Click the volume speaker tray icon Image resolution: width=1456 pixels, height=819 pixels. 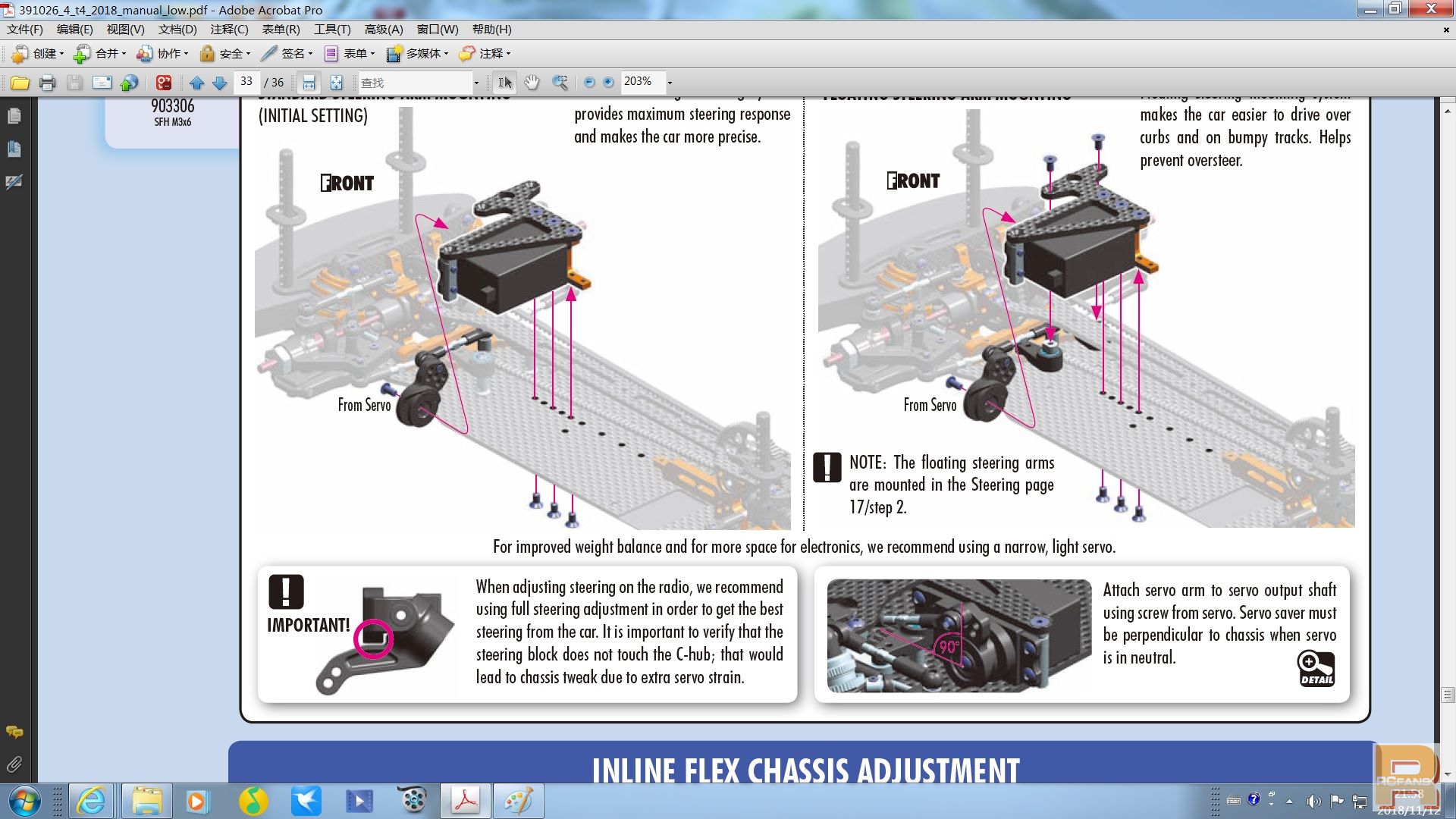click(1313, 801)
